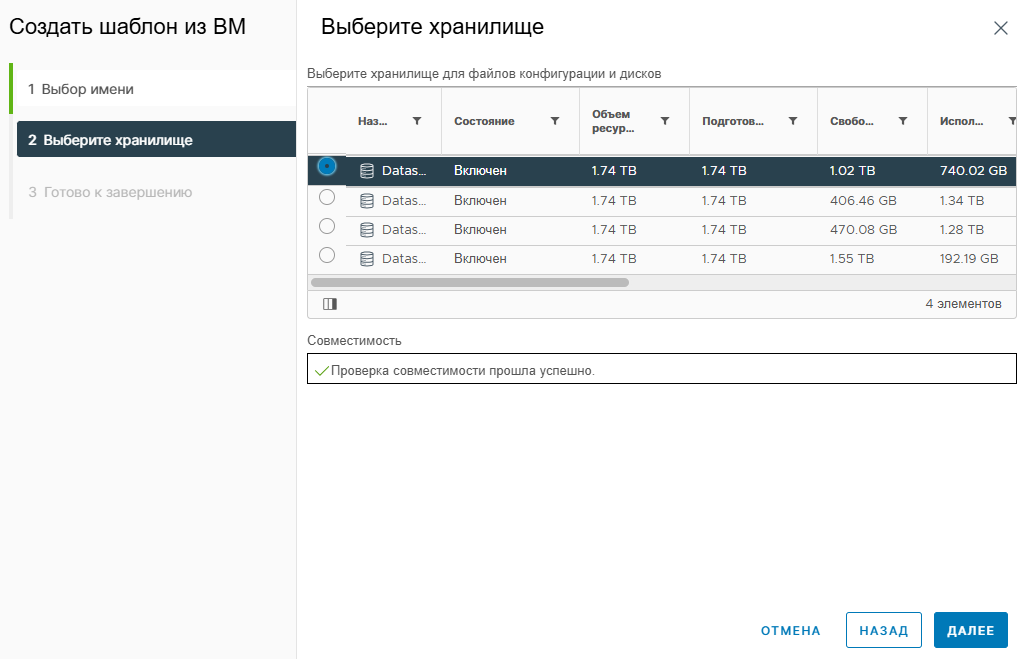Open the filter for the Использовано column
Image resolution: width=1024 pixels, height=659 pixels.
[1012, 121]
